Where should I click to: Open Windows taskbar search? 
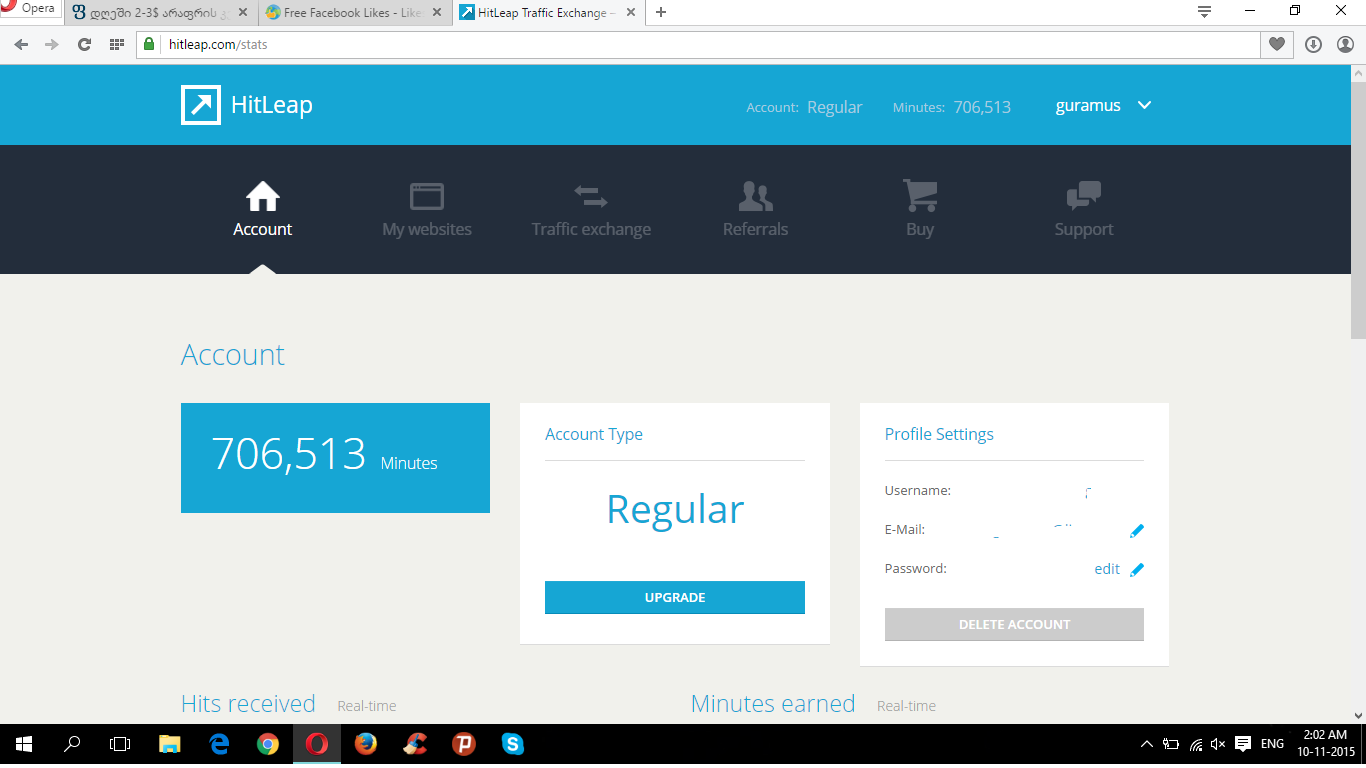coord(72,744)
